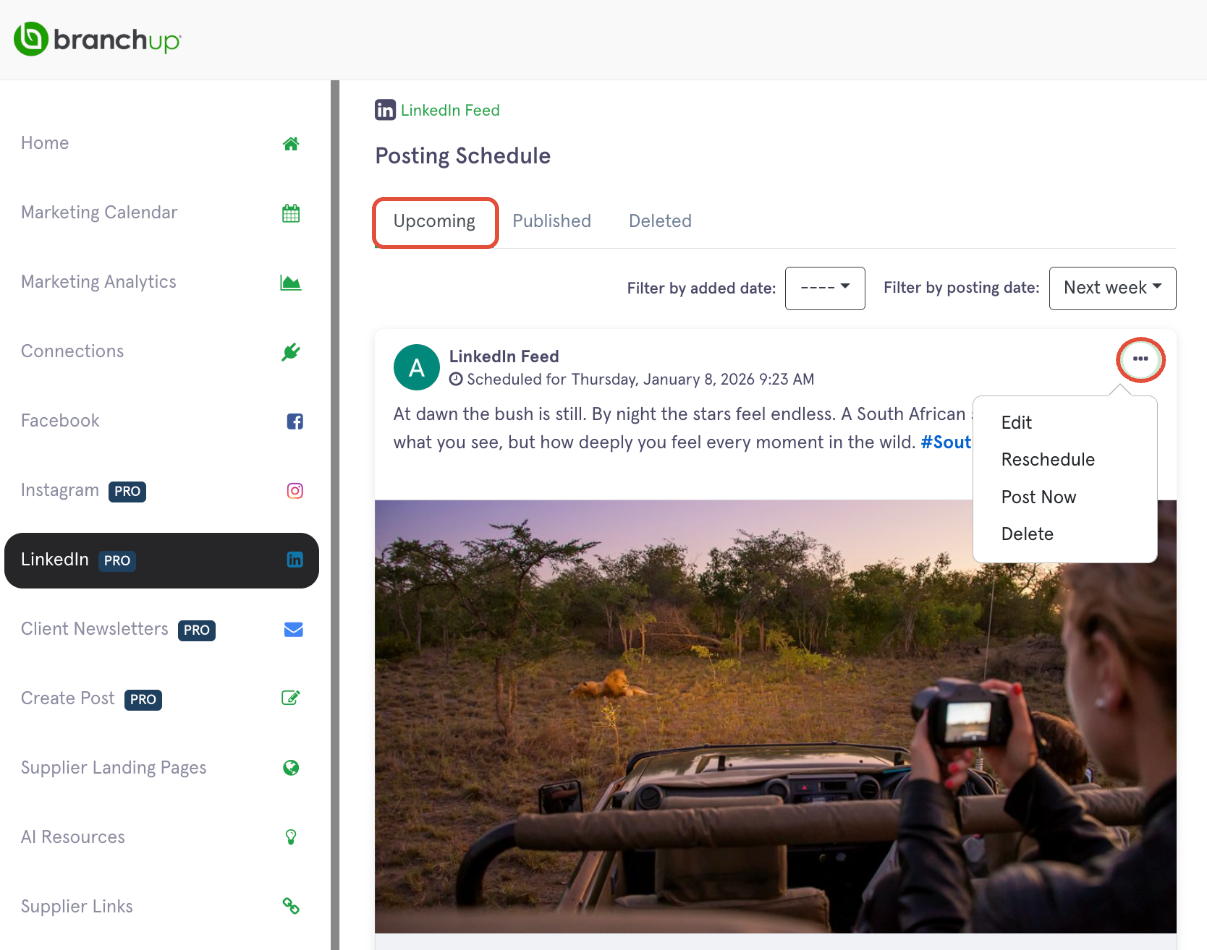Click the LinkedIn icon in sidebar

pyautogui.click(x=295, y=560)
